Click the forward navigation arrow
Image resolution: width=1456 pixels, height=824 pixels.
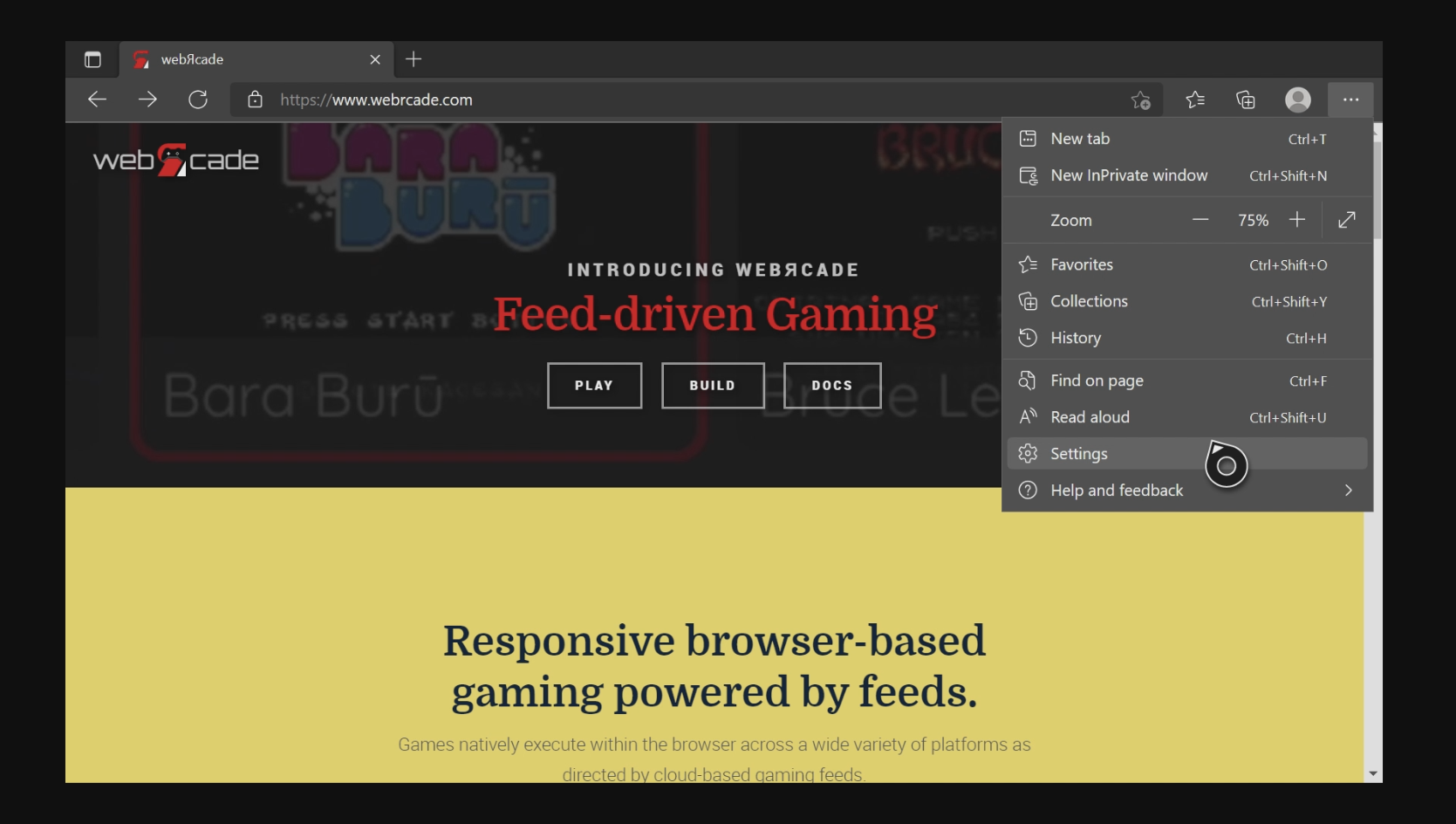click(x=147, y=100)
